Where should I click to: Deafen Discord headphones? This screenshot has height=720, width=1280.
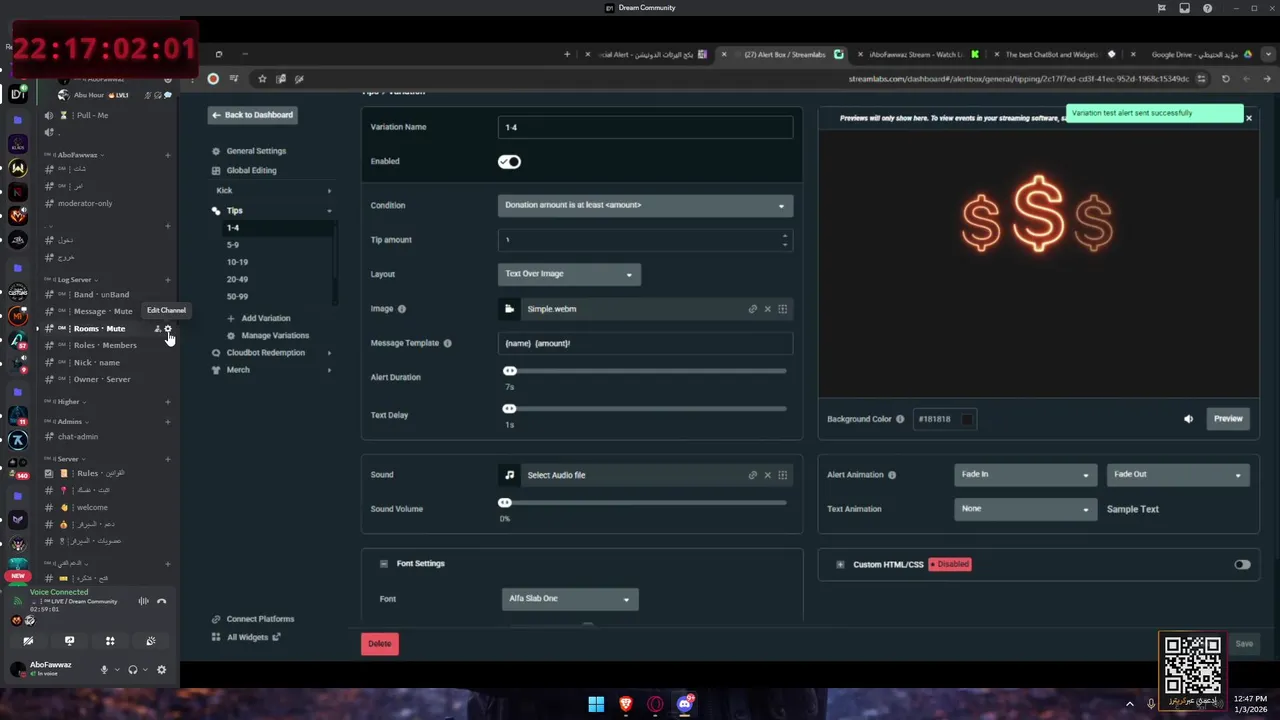(x=133, y=670)
